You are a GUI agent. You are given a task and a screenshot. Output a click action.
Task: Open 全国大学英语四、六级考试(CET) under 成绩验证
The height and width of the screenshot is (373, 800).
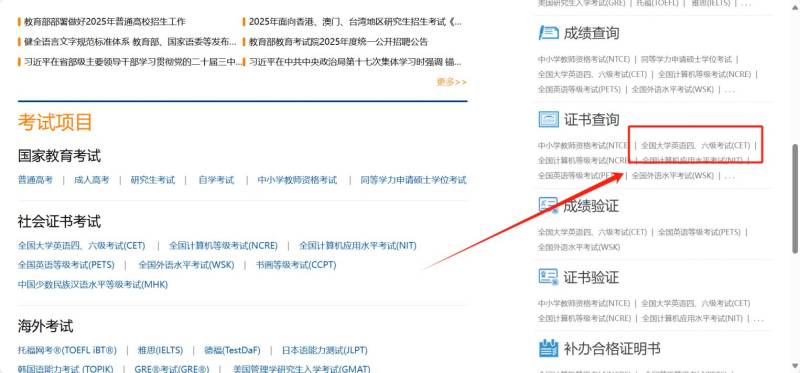click(x=592, y=232)
